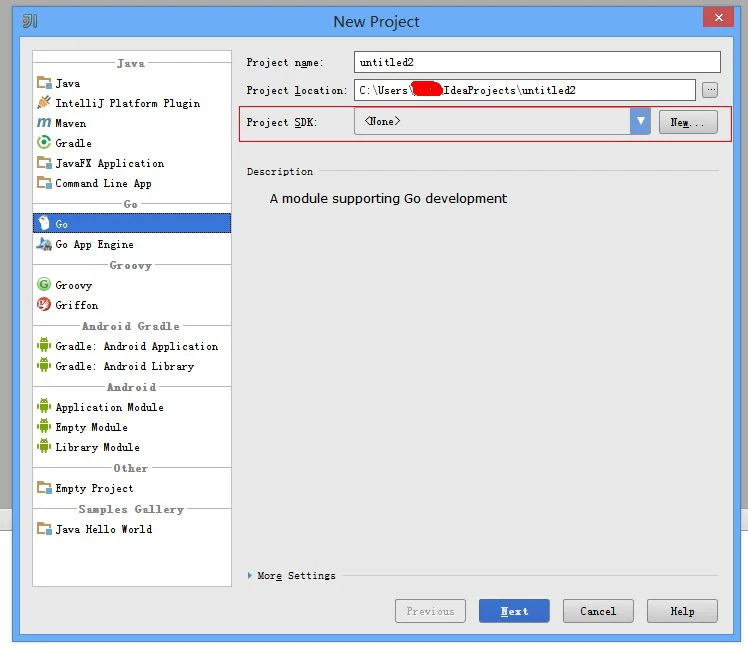Select the highlighted Go project type

tap(132, 223)
